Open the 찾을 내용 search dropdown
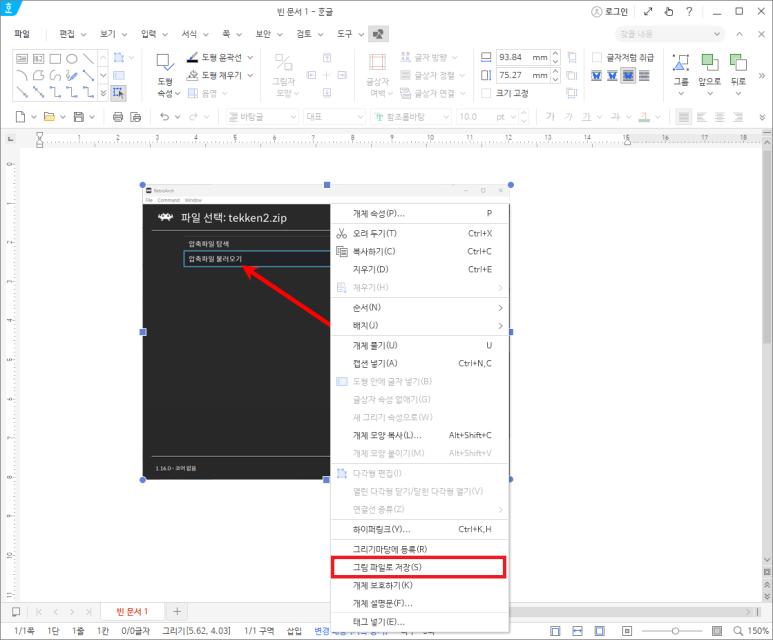The image size is (773, 640). tap(717, 34)
